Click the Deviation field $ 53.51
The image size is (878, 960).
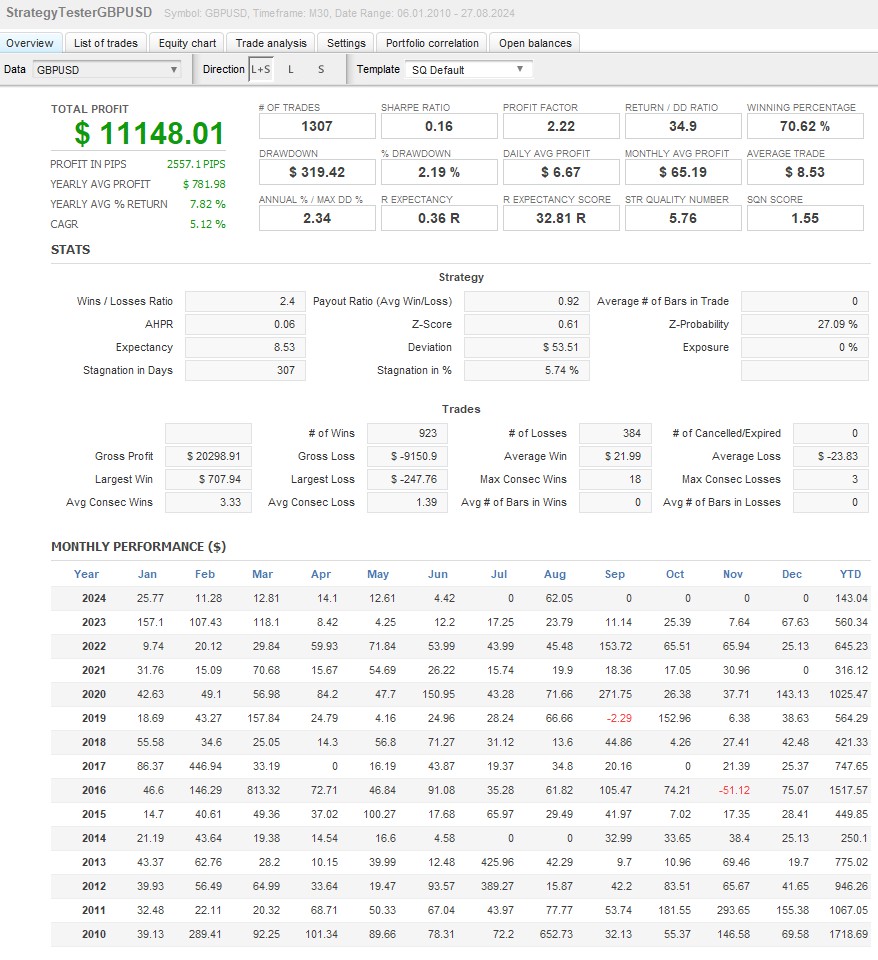coord(527,347)
